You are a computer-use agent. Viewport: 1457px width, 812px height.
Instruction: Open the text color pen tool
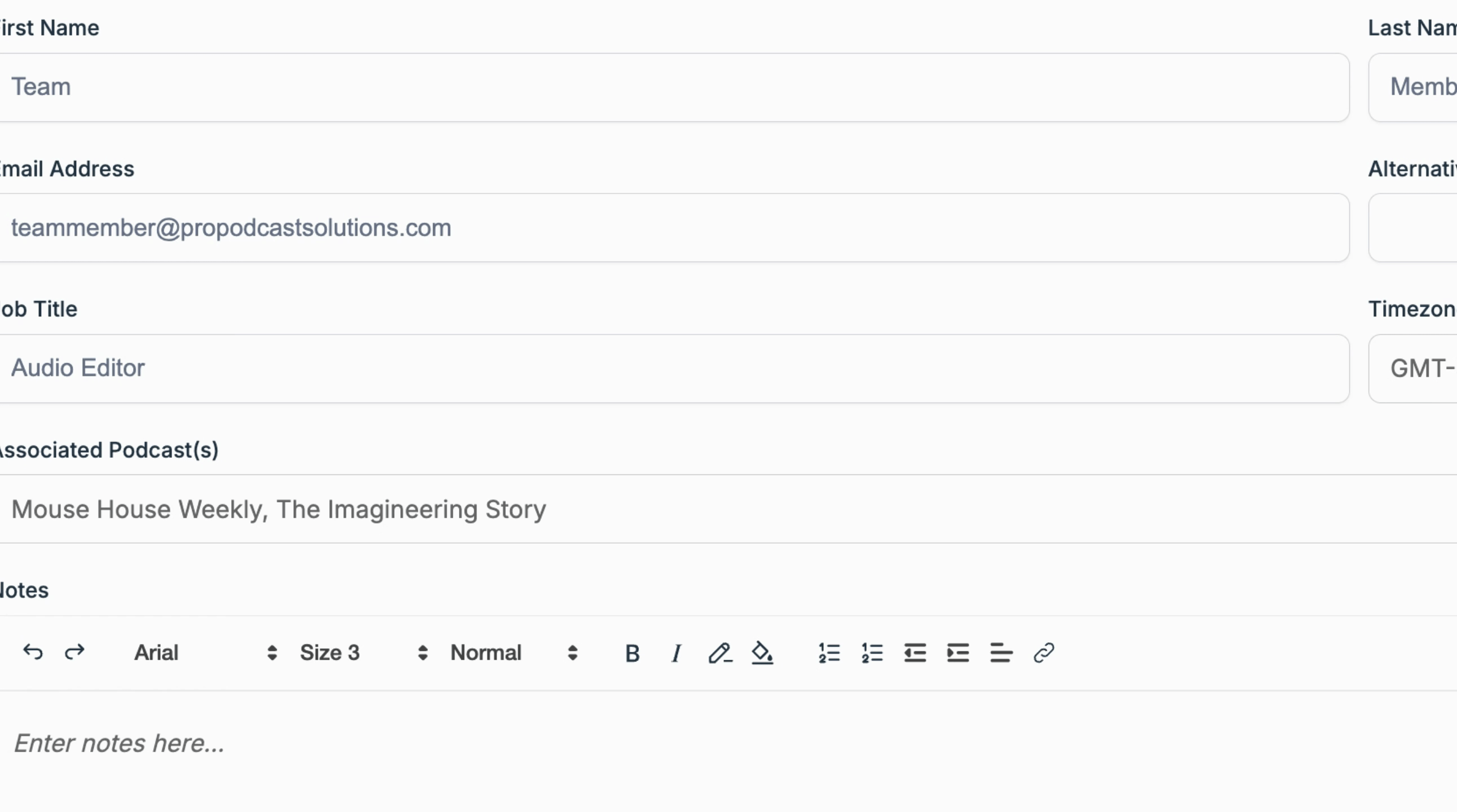pyautogui.click(x=719, y=653)
